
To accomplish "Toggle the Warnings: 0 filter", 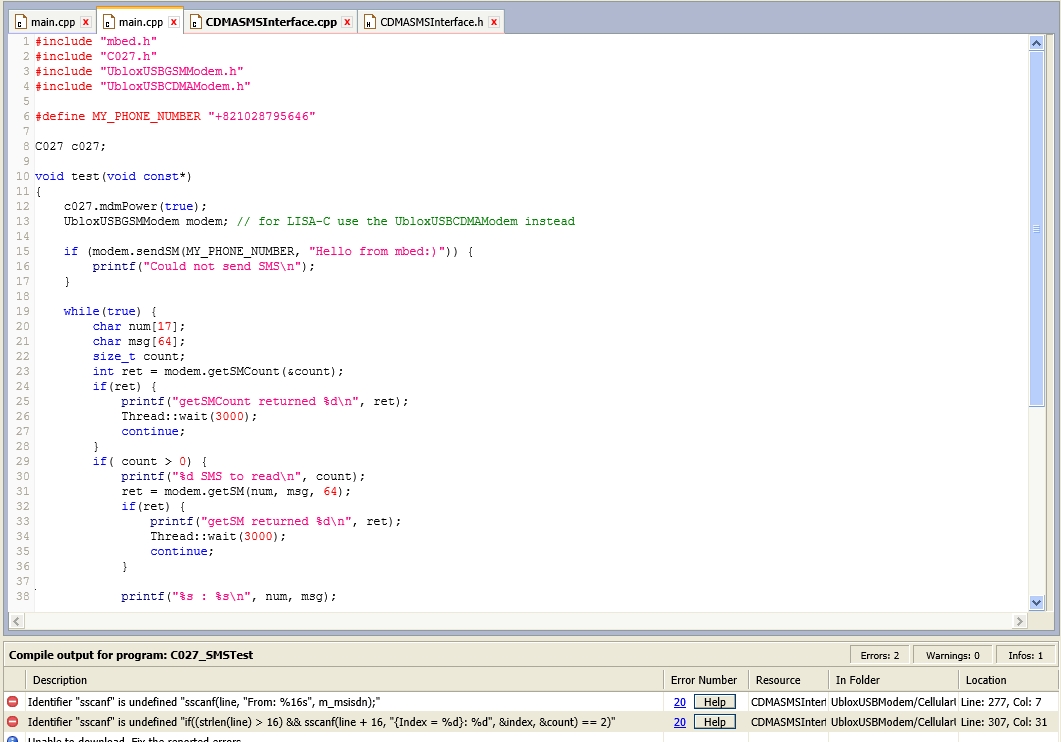I will [x=952, y=655].
